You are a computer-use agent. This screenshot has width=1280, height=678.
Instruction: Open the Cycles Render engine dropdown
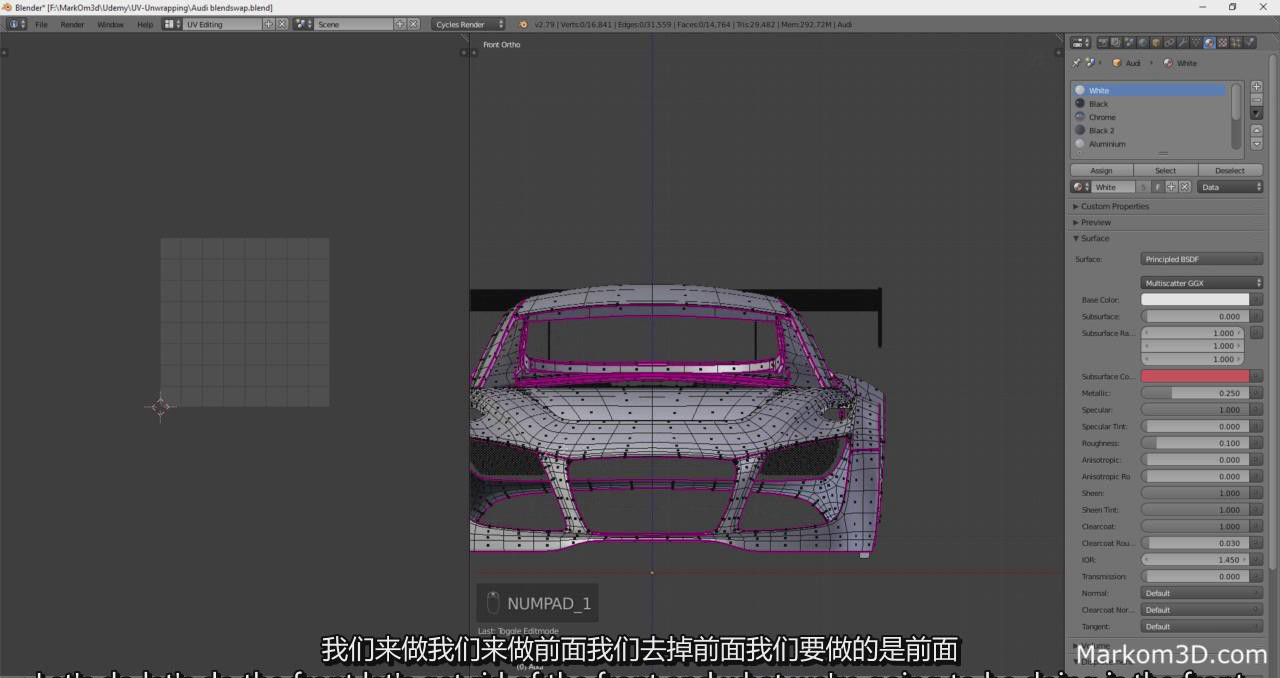[x=469, y=24]
